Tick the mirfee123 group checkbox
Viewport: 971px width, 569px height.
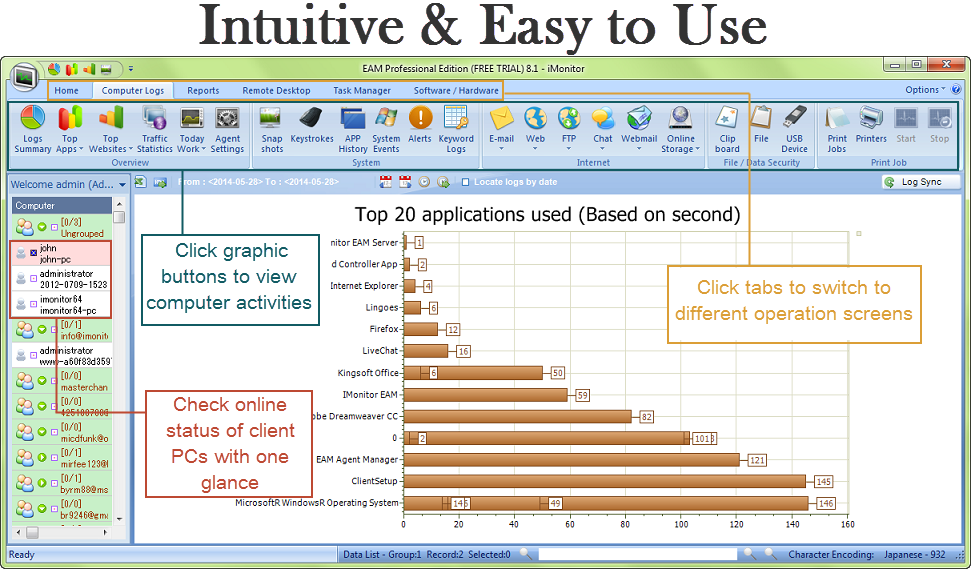(54, 458)
